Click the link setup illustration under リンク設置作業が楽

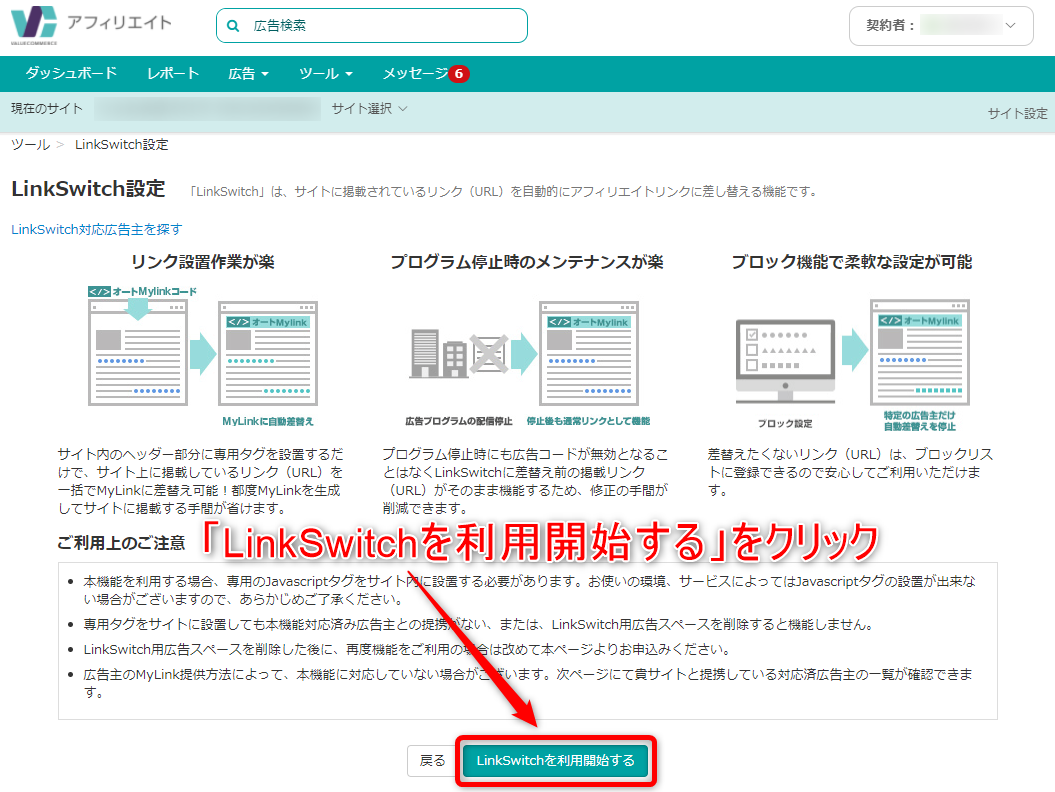pyautogui.click(x=203, y=357)
